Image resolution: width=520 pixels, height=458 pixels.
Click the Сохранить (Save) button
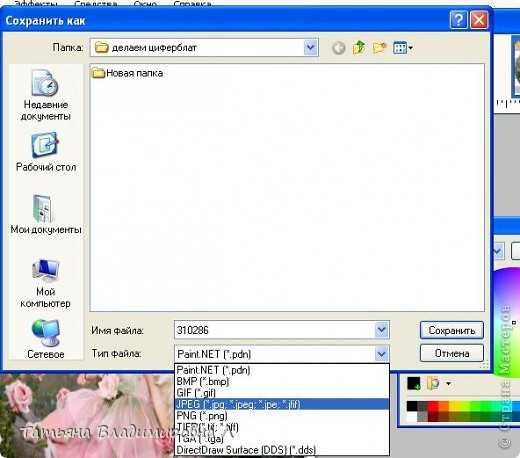point(452,330)
